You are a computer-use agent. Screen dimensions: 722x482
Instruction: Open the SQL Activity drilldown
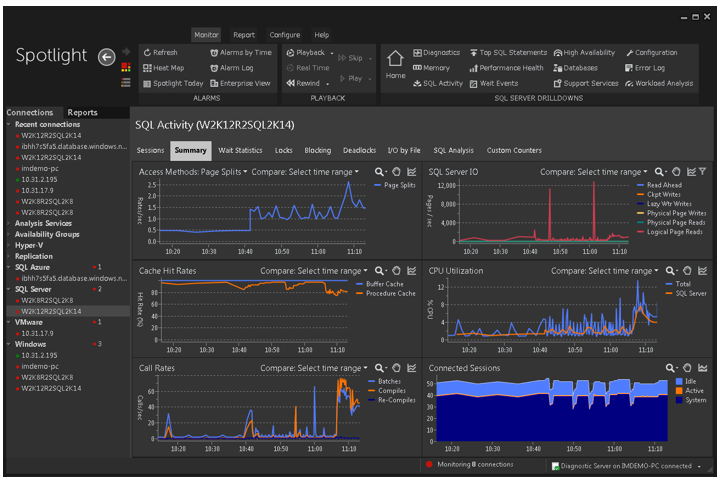(437, 83)
